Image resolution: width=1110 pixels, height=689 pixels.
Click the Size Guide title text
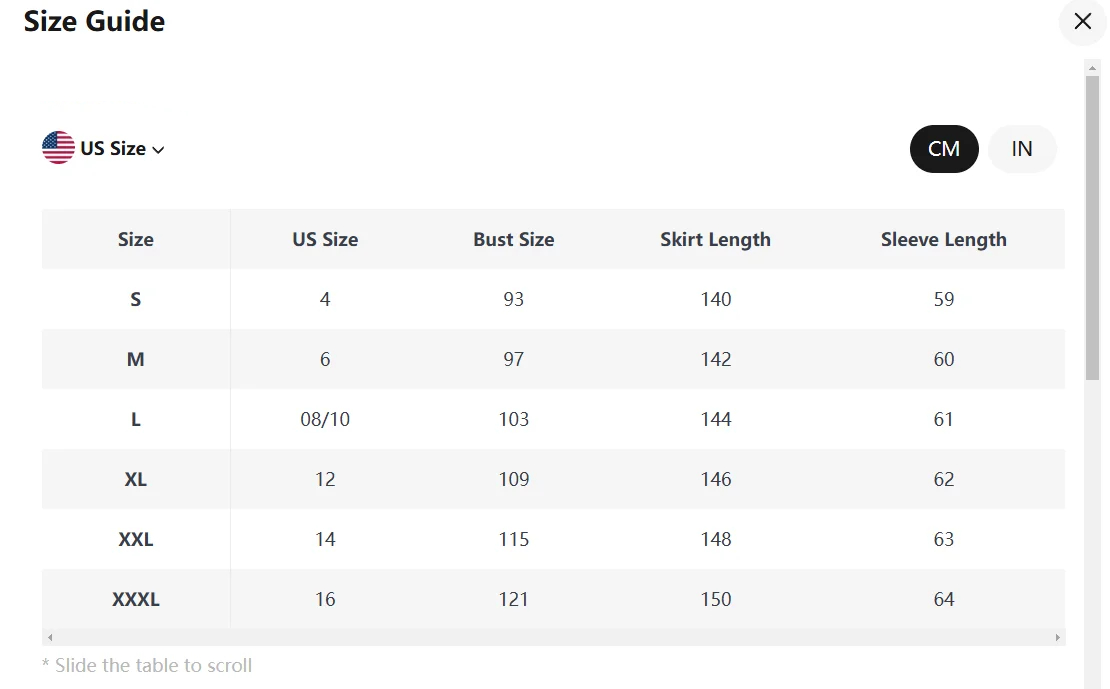[x=94, y=21]
